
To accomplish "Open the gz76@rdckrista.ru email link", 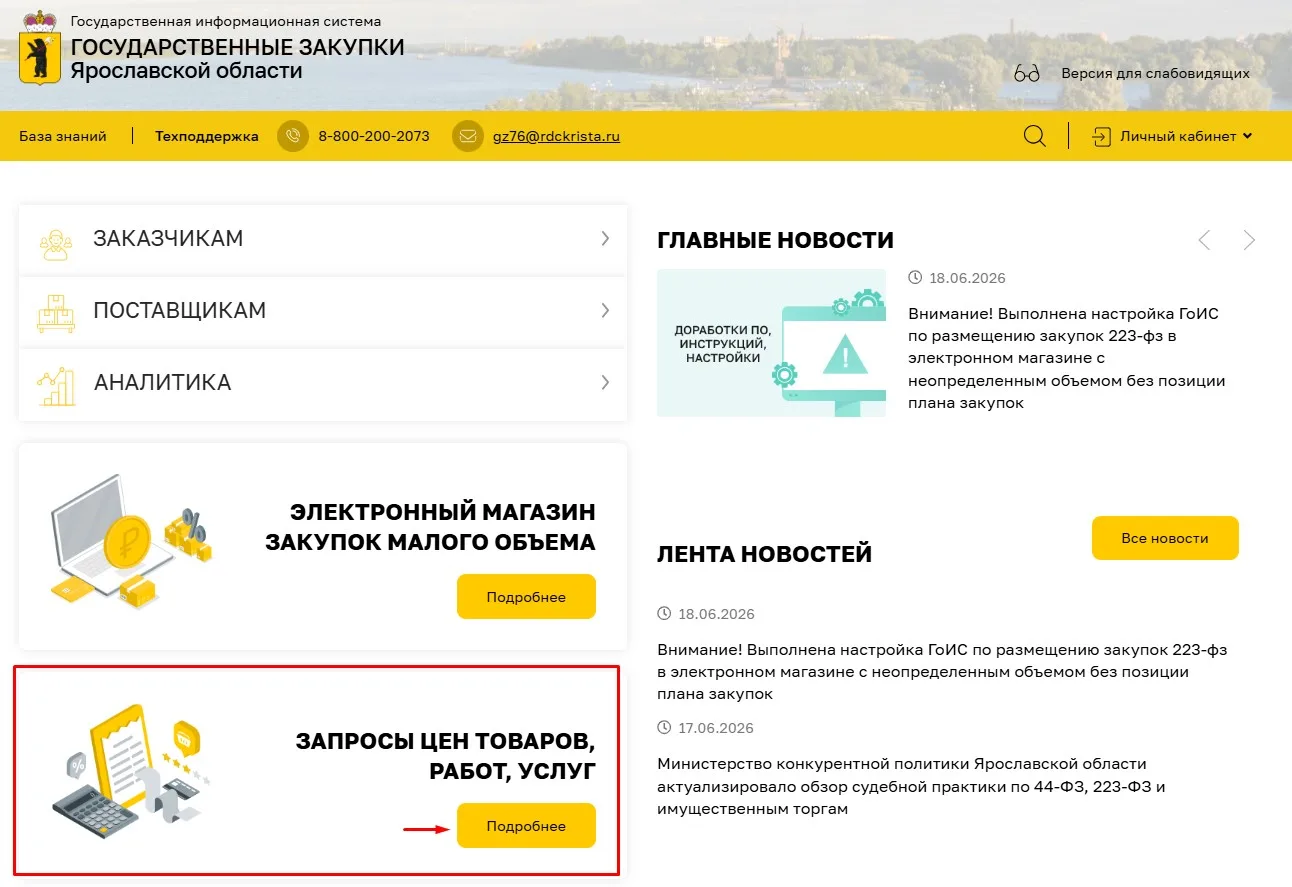I will tap(556, 136).
